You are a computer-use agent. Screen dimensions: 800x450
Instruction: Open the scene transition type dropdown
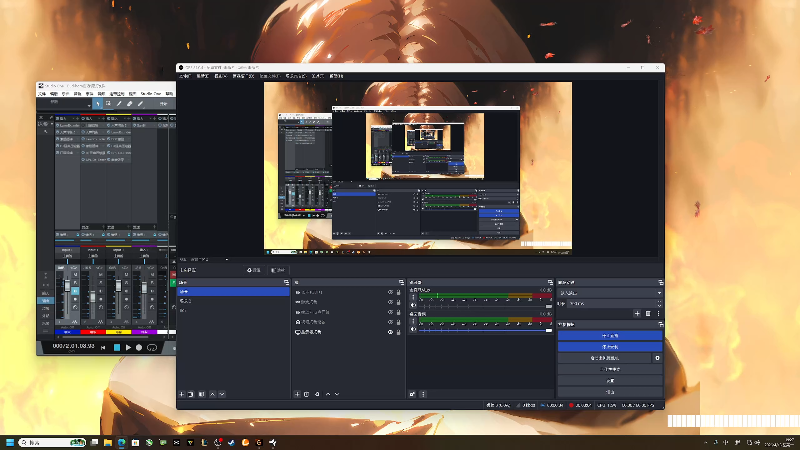608,292
